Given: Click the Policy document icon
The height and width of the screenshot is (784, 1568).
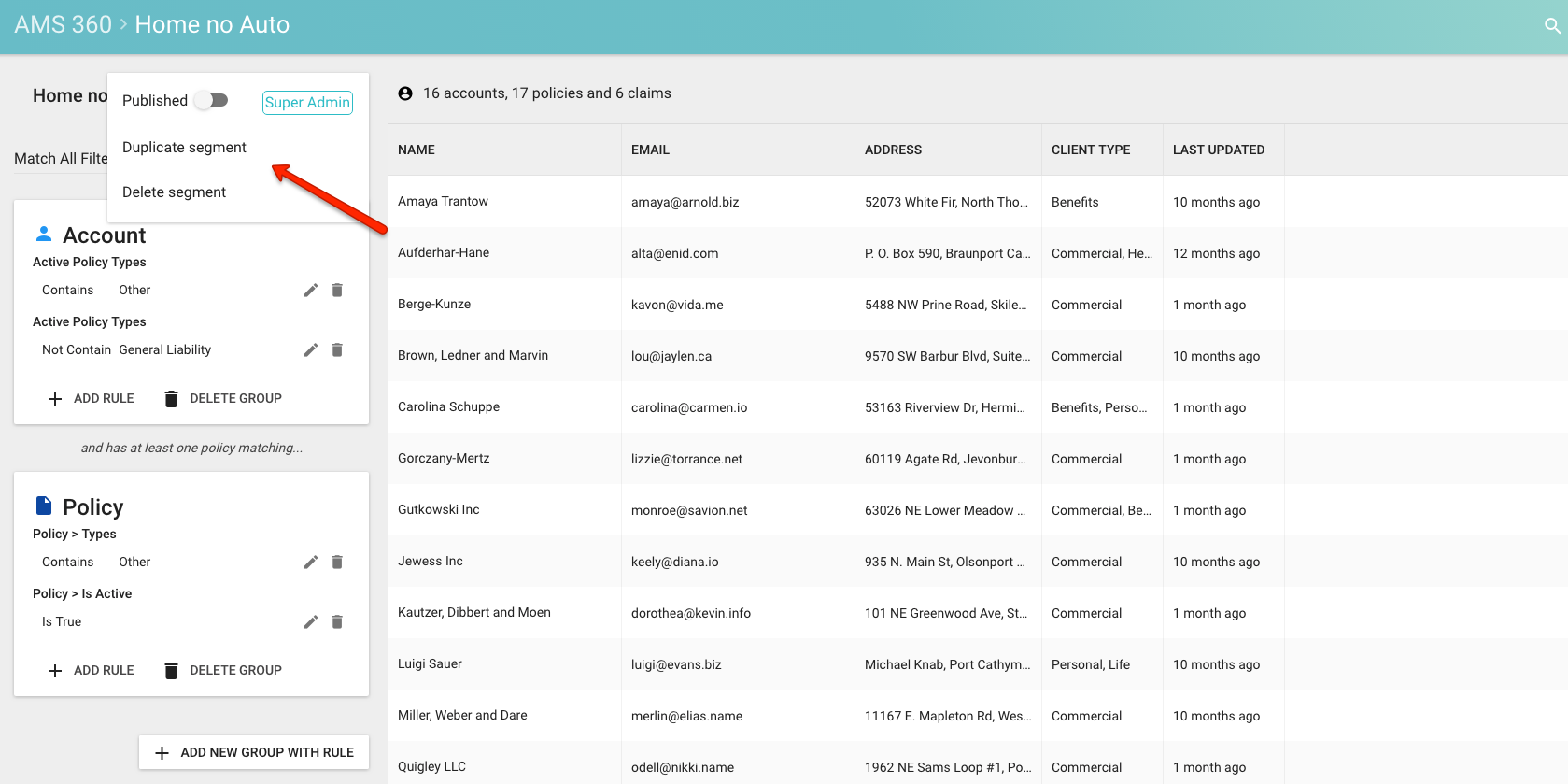Looking at the screenshot, I should (x=44, y=506).
